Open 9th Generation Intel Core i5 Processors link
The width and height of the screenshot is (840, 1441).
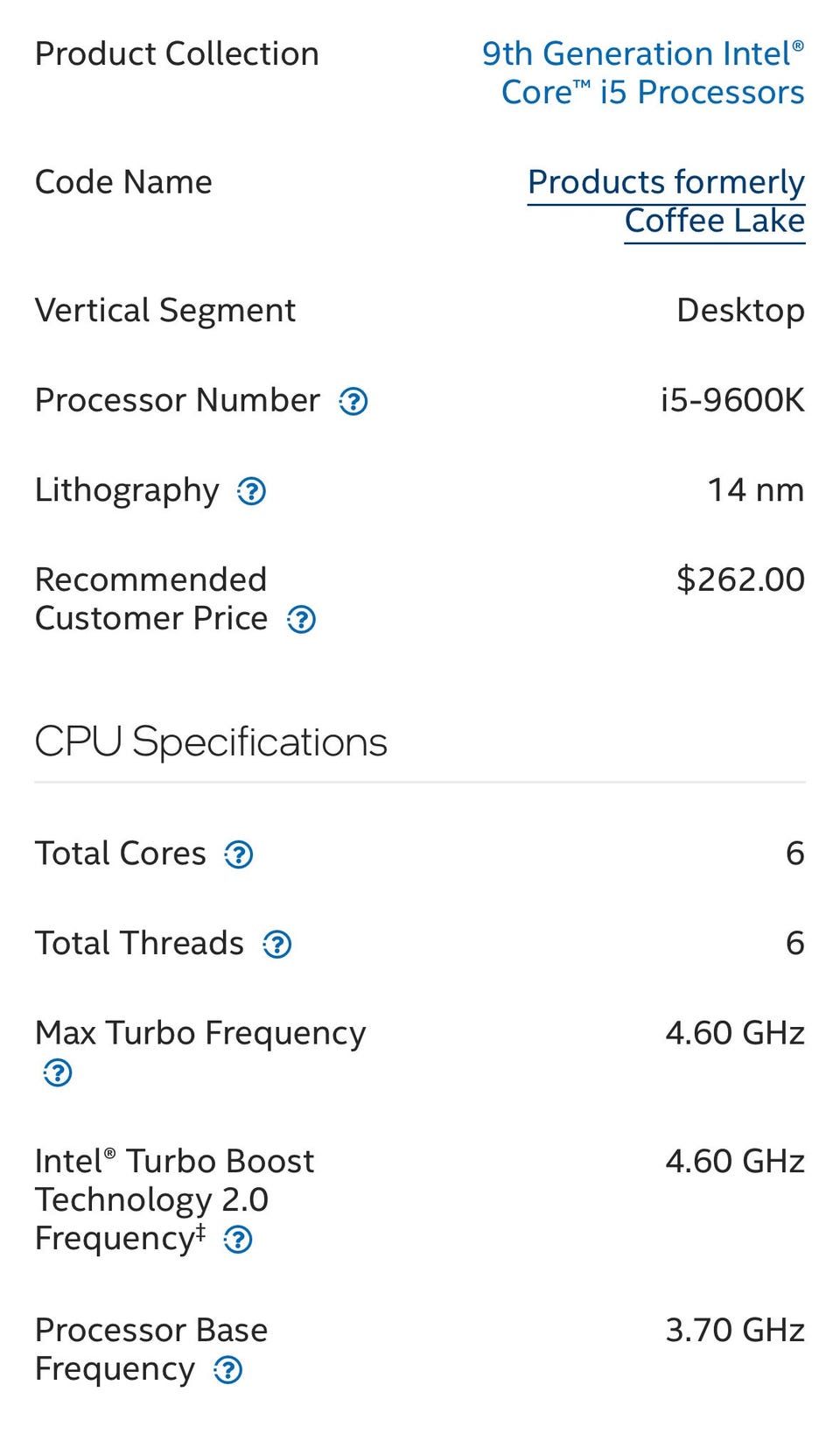tap(643, 73)
